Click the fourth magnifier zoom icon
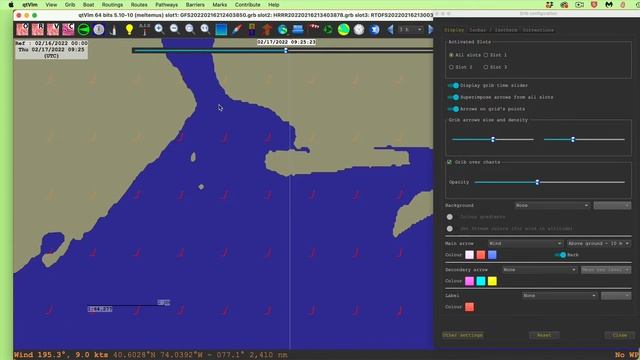This screenshot has width=640, height=360. (x=205, y=29)
